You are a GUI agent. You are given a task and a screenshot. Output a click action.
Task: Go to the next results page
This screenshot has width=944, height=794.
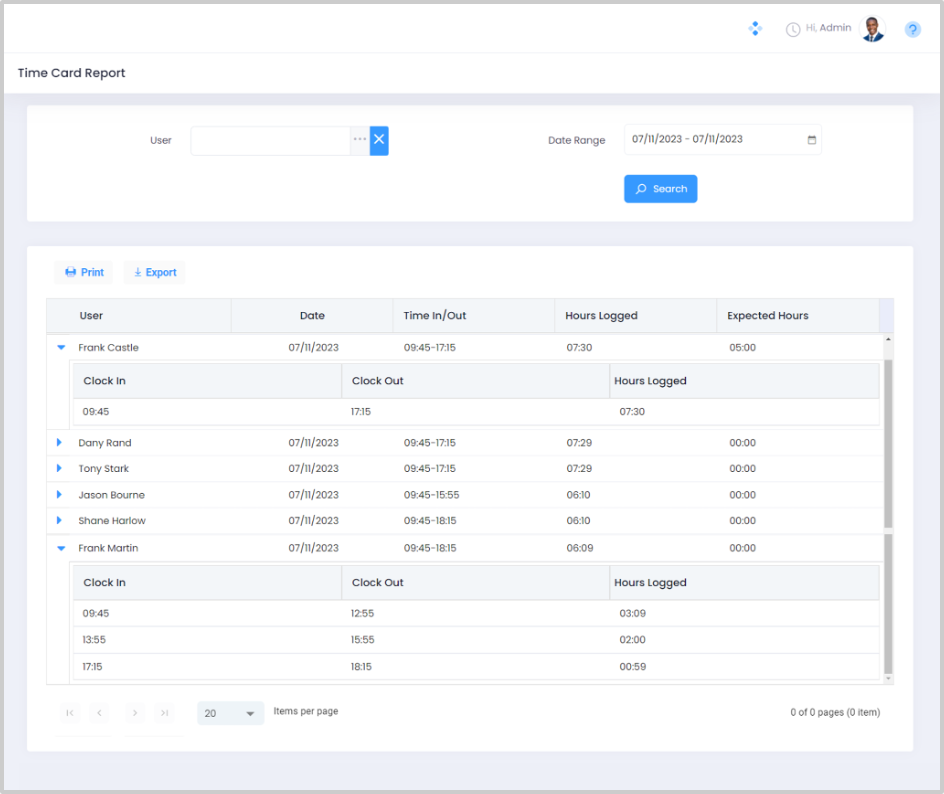(135, 713)
